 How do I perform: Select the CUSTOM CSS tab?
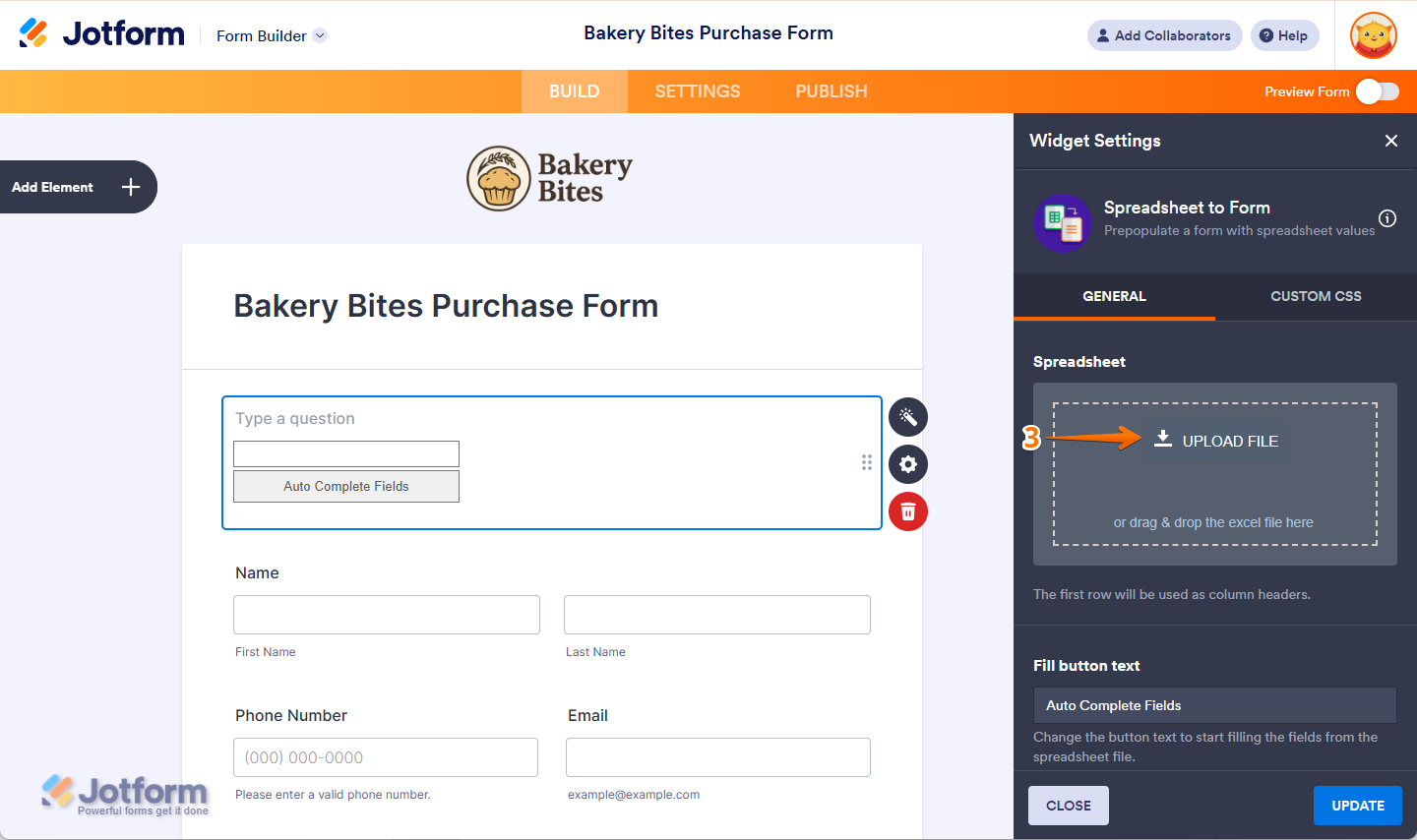pyautogui.click(x=1316, y=296)
